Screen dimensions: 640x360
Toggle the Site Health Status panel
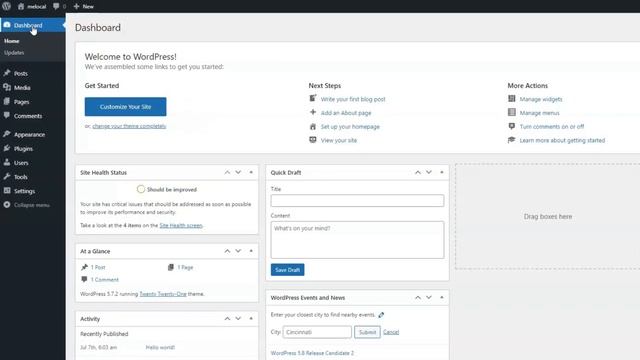(251, 172)
